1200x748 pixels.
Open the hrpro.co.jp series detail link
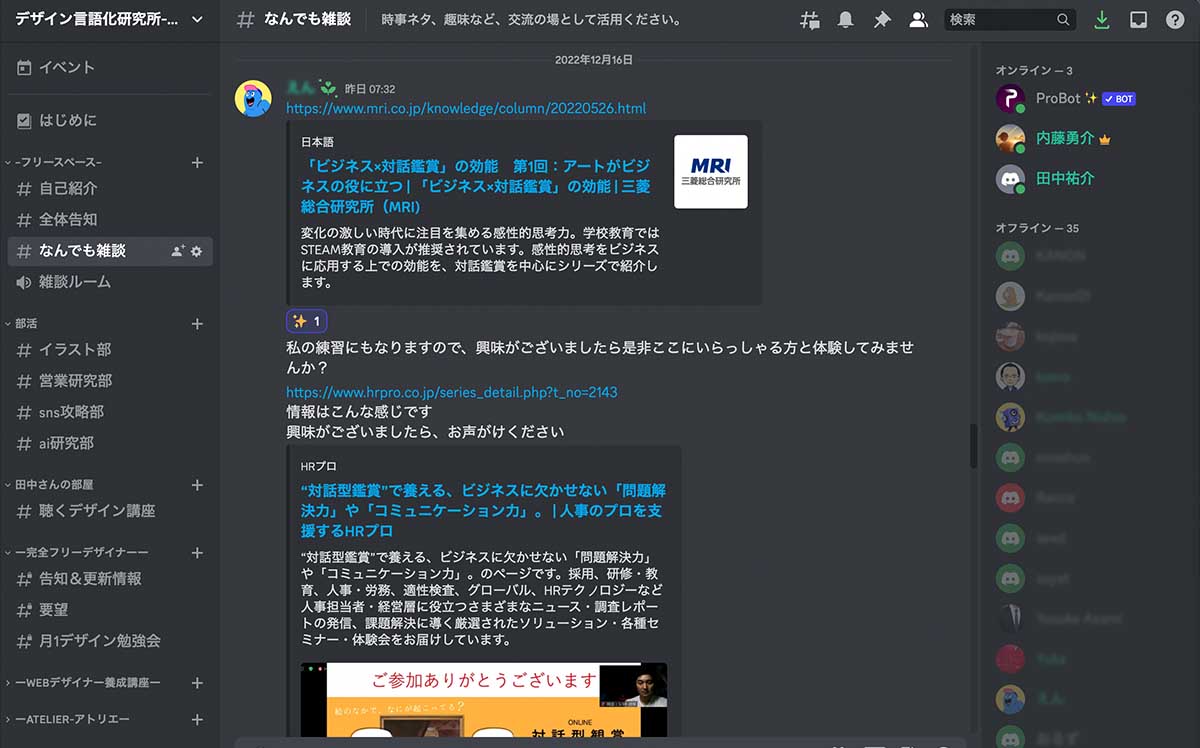(x=451, y=392)
